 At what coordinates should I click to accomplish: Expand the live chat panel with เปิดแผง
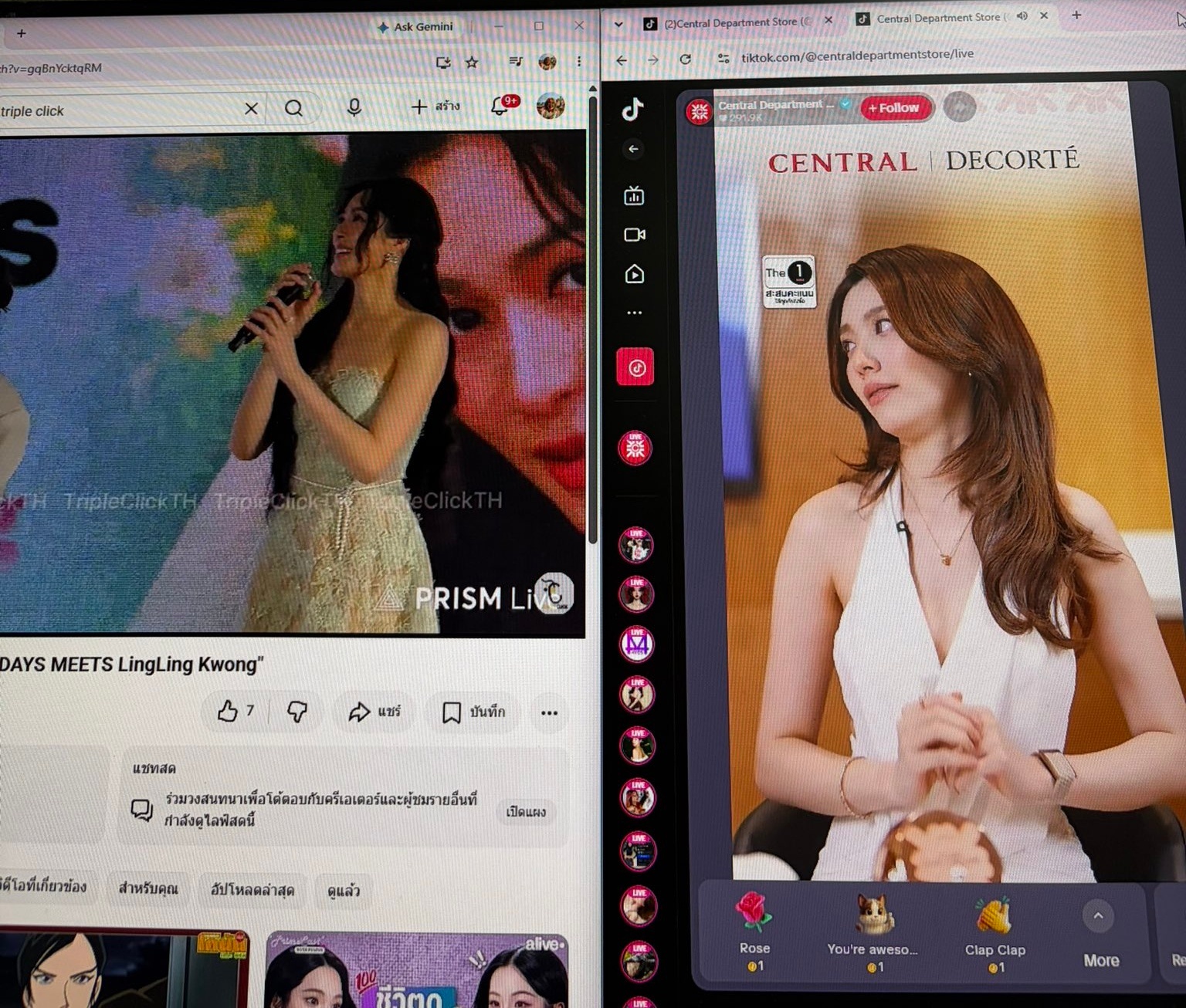pyautogui.click(x=526, y=812)
